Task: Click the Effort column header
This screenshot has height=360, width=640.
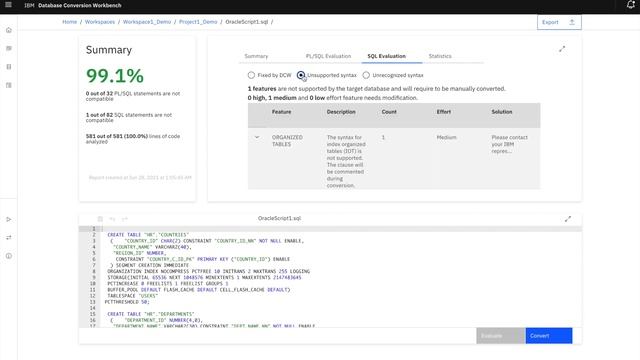Action: click(x=444, y=112)
